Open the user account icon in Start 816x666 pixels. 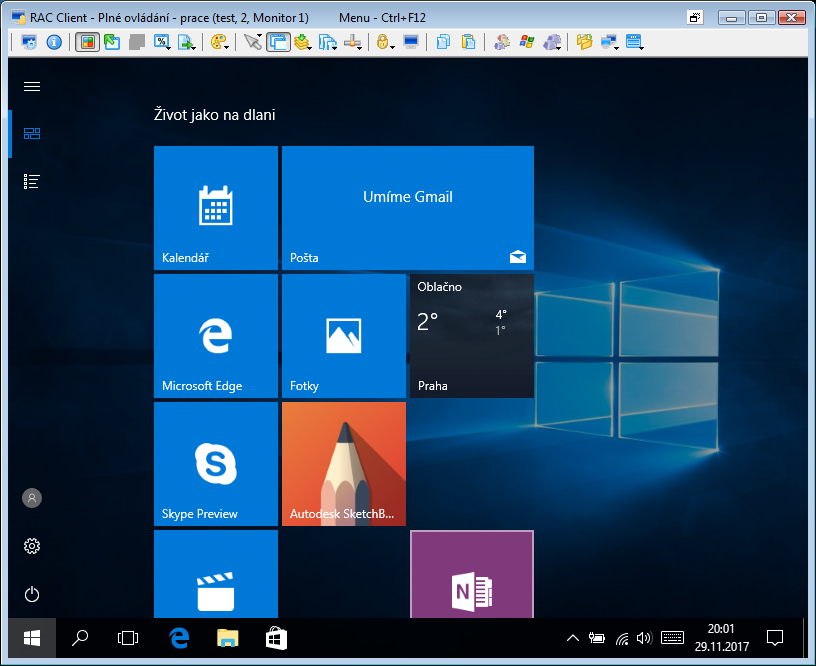tap(32, 498)
